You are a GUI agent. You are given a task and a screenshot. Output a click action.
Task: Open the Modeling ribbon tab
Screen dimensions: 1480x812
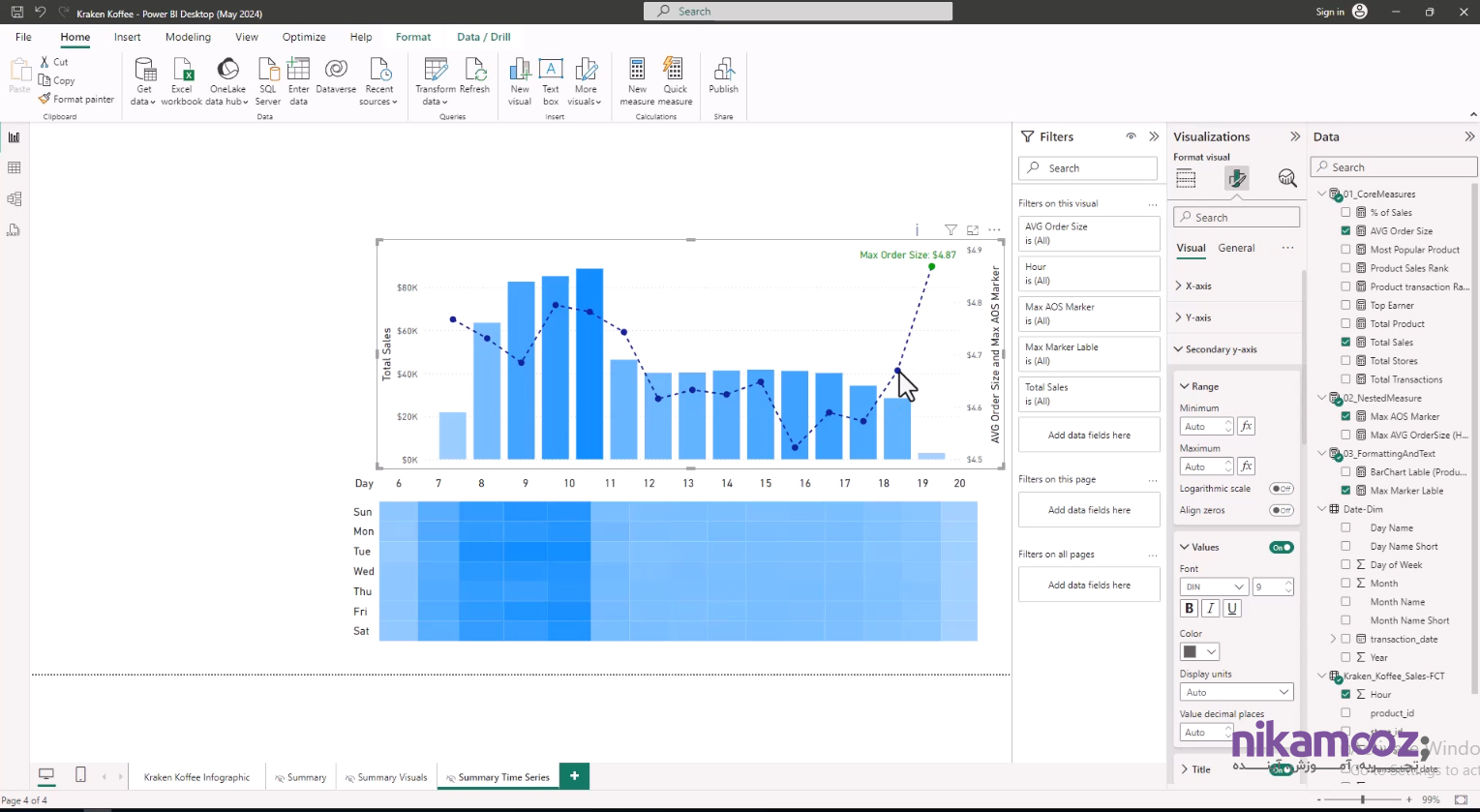point(188,37)
